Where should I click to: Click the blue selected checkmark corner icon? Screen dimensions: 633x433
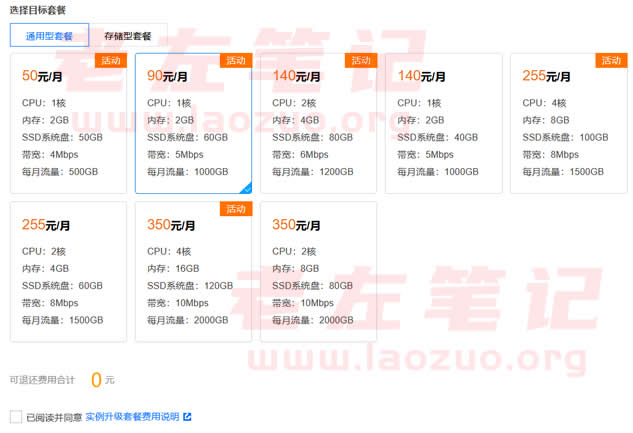tap(246, 188)
